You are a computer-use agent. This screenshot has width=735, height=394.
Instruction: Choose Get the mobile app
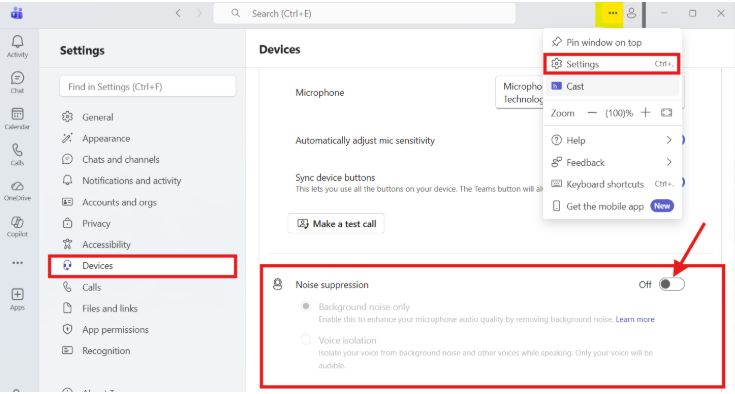click(612, 206)
